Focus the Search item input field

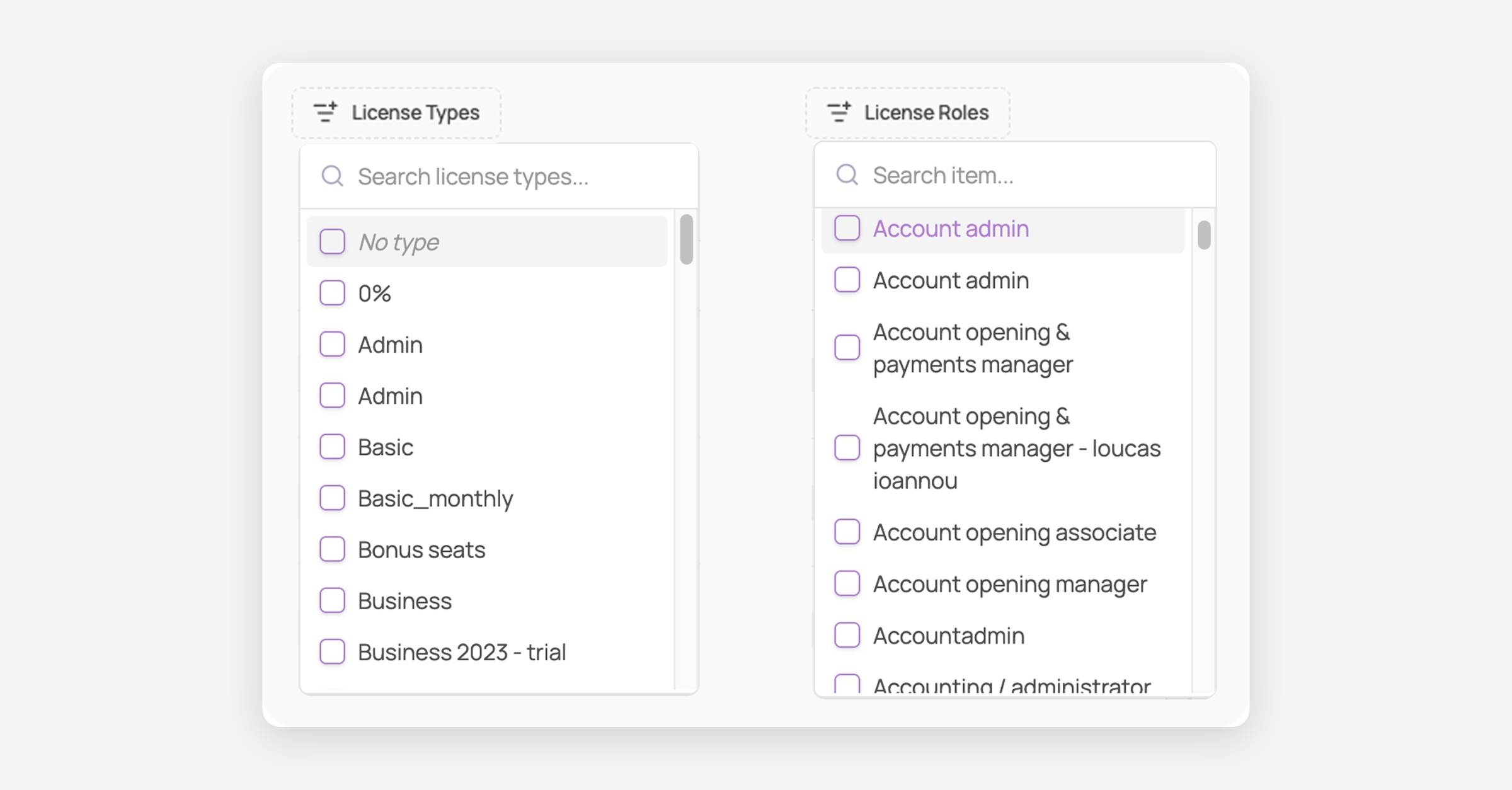pos(1015,175)
